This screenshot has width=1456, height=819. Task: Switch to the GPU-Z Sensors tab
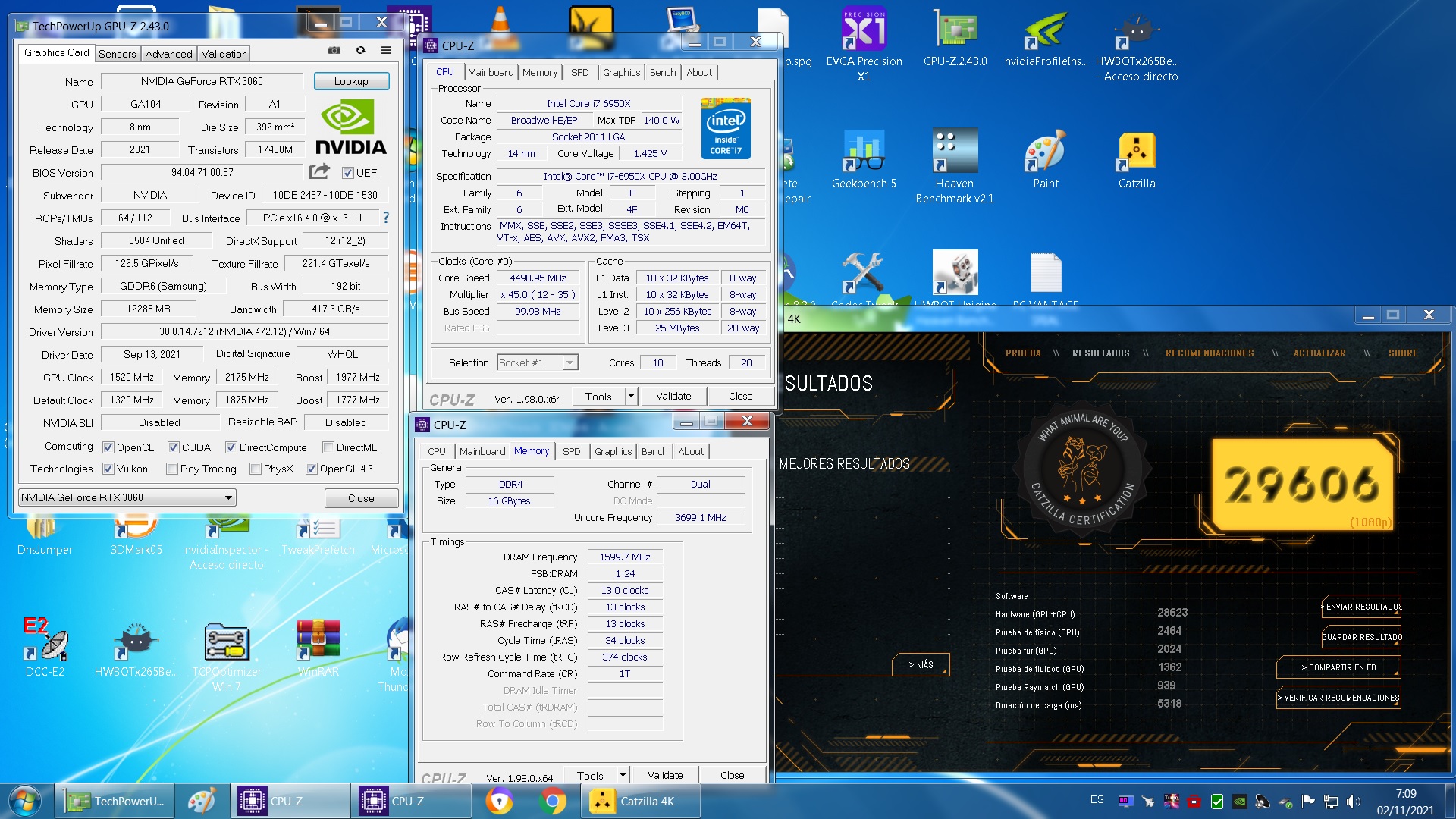point(117,54)
